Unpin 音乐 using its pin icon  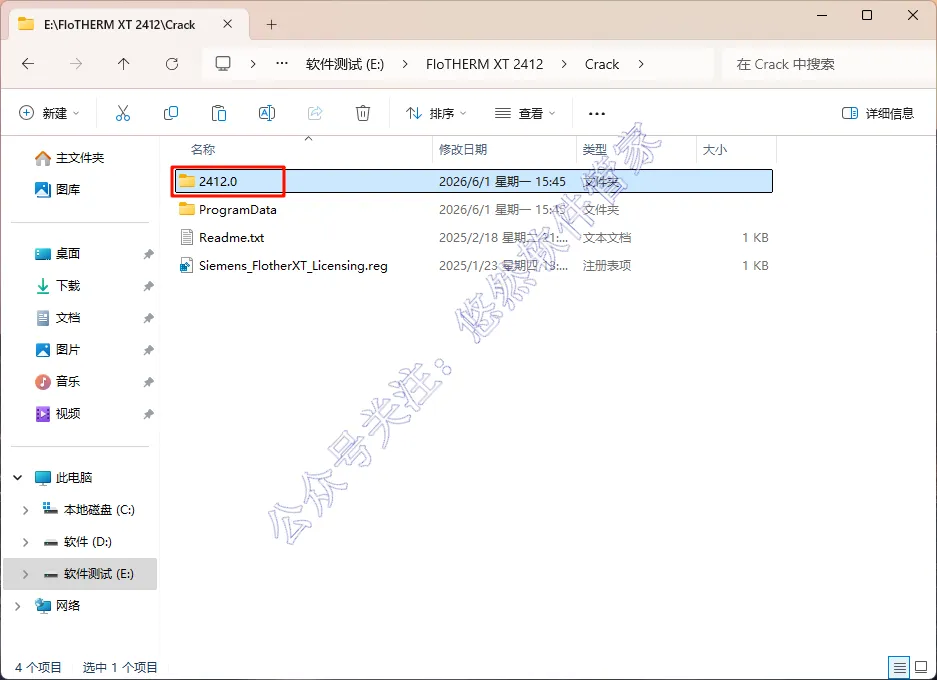pos(148,382)
